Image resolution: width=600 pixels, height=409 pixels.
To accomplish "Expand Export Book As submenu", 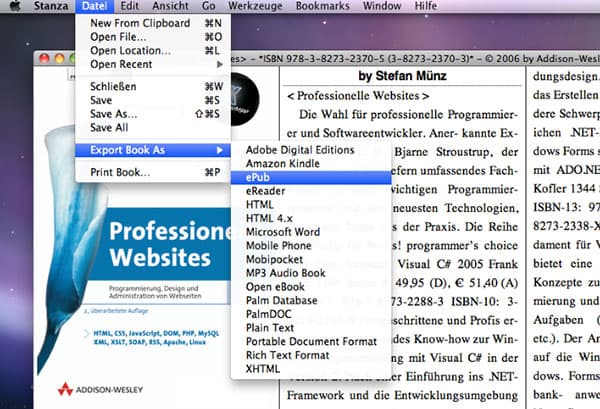I will [153, 150].
